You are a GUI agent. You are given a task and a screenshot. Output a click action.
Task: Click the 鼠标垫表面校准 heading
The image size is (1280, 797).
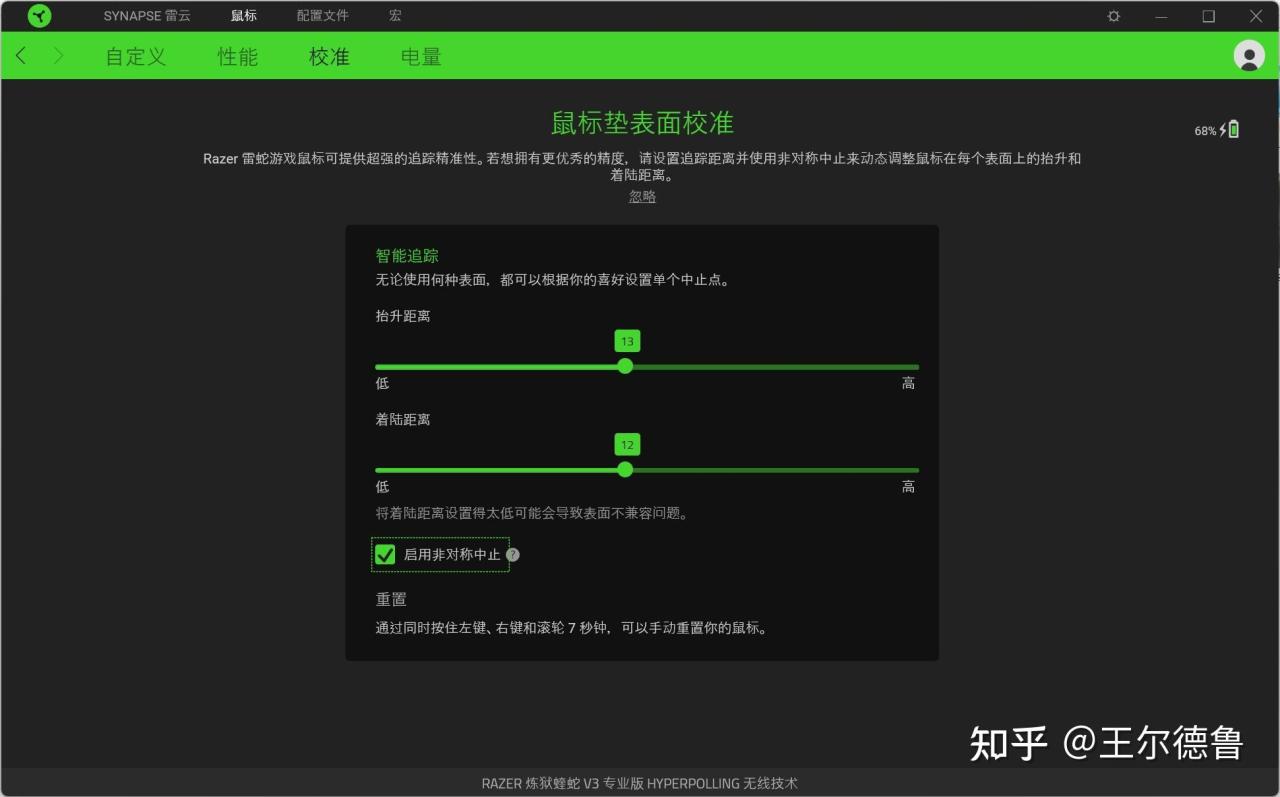tap(642, 123)
